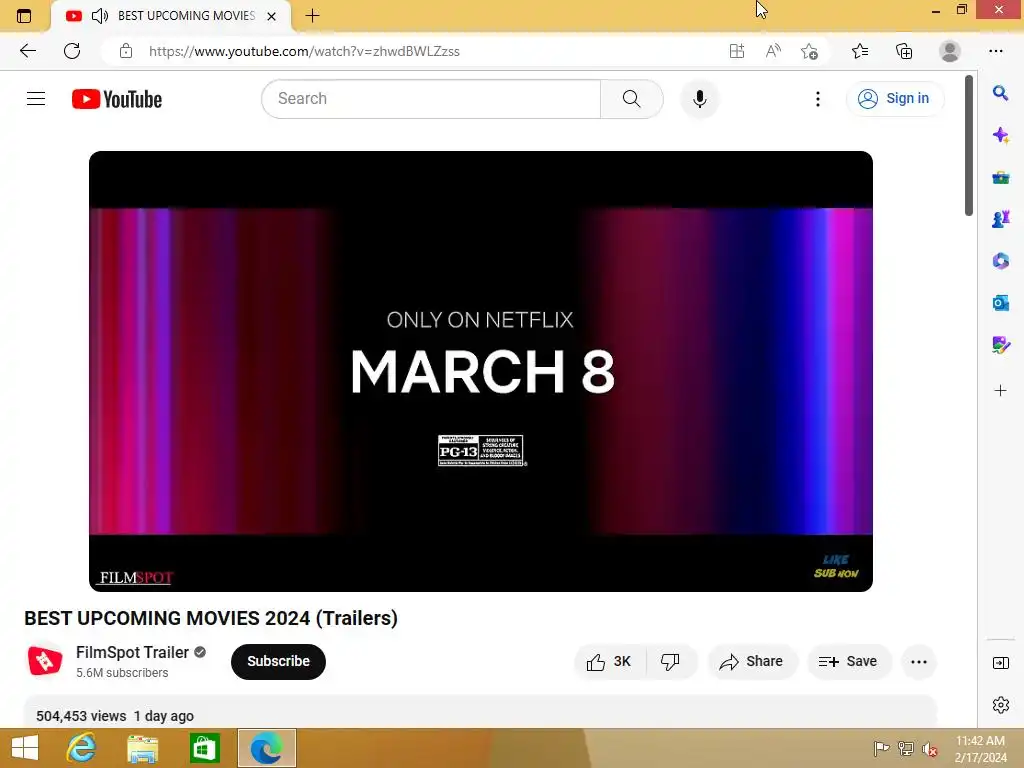Open Microsoft 365 sidebar icon
1024x768 pixels.
(x=1000, y=261)
